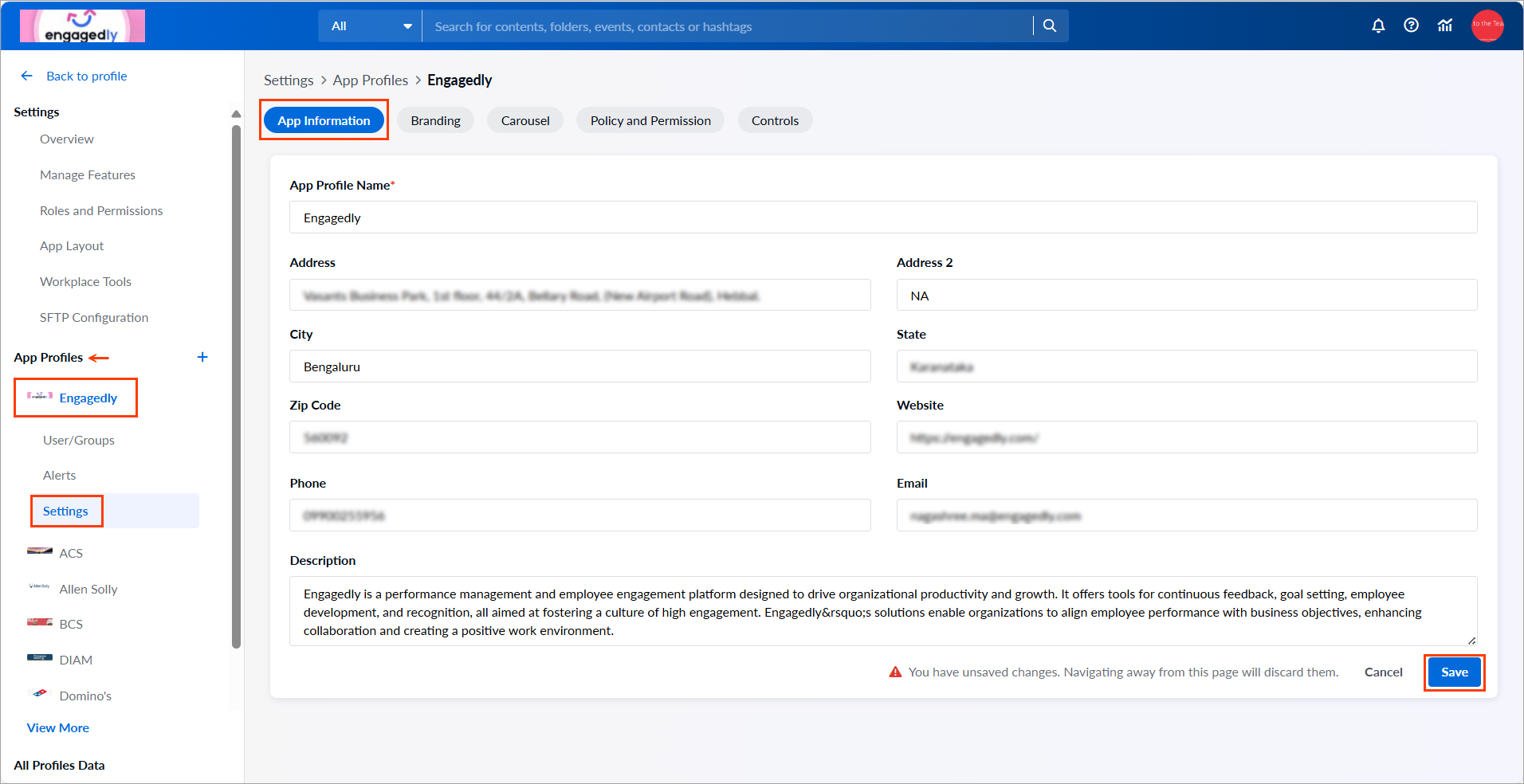Open Overview in Settings sidebar
This screenshot has height=784, width=1524.
67,139
